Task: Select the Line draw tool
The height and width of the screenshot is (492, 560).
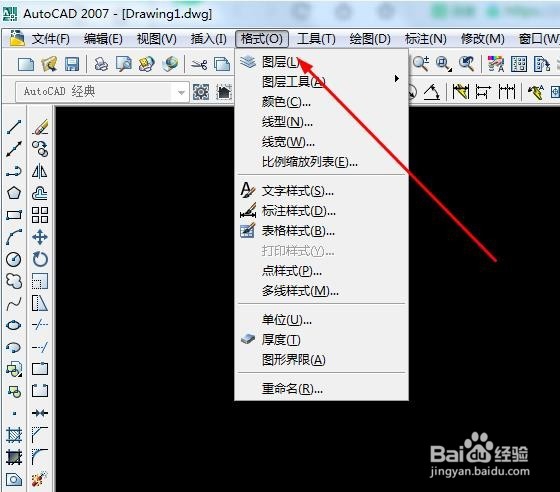Action: [x=14, y=127]
